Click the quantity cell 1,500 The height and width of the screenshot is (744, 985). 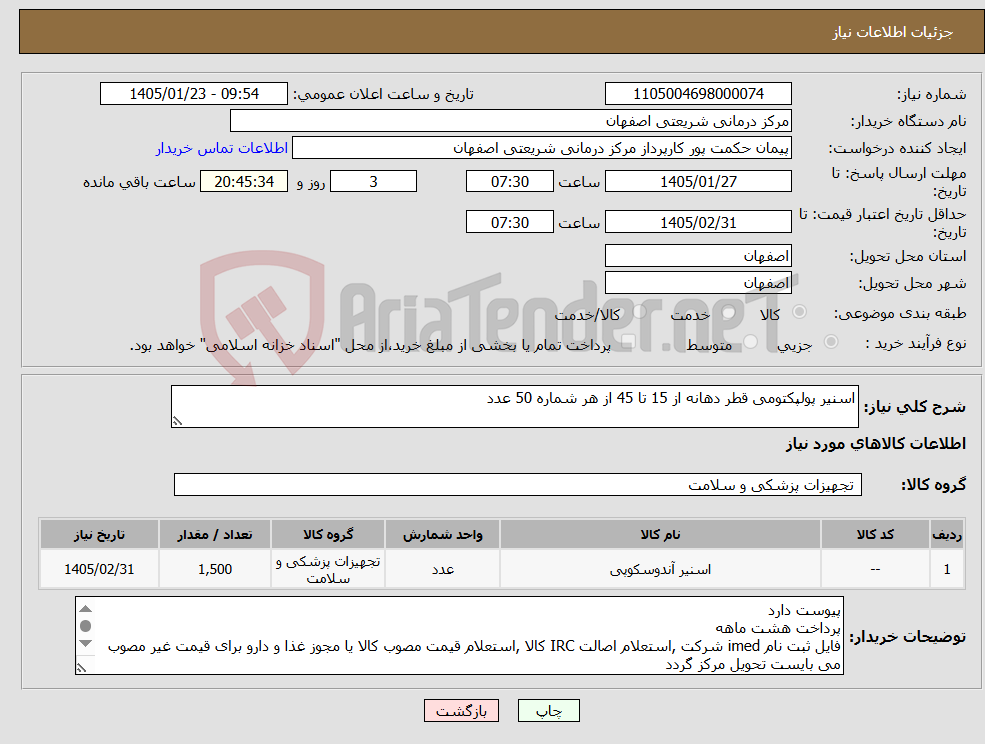(215, 569)
